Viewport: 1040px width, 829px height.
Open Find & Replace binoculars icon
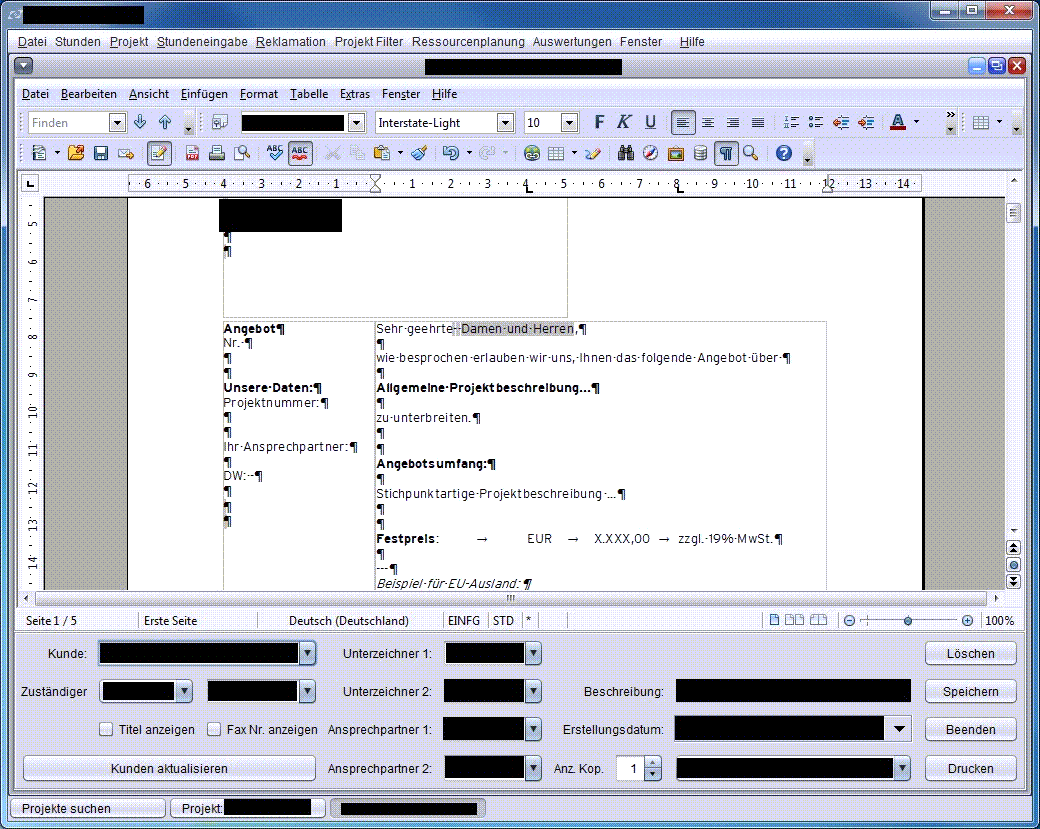point(627,153)
